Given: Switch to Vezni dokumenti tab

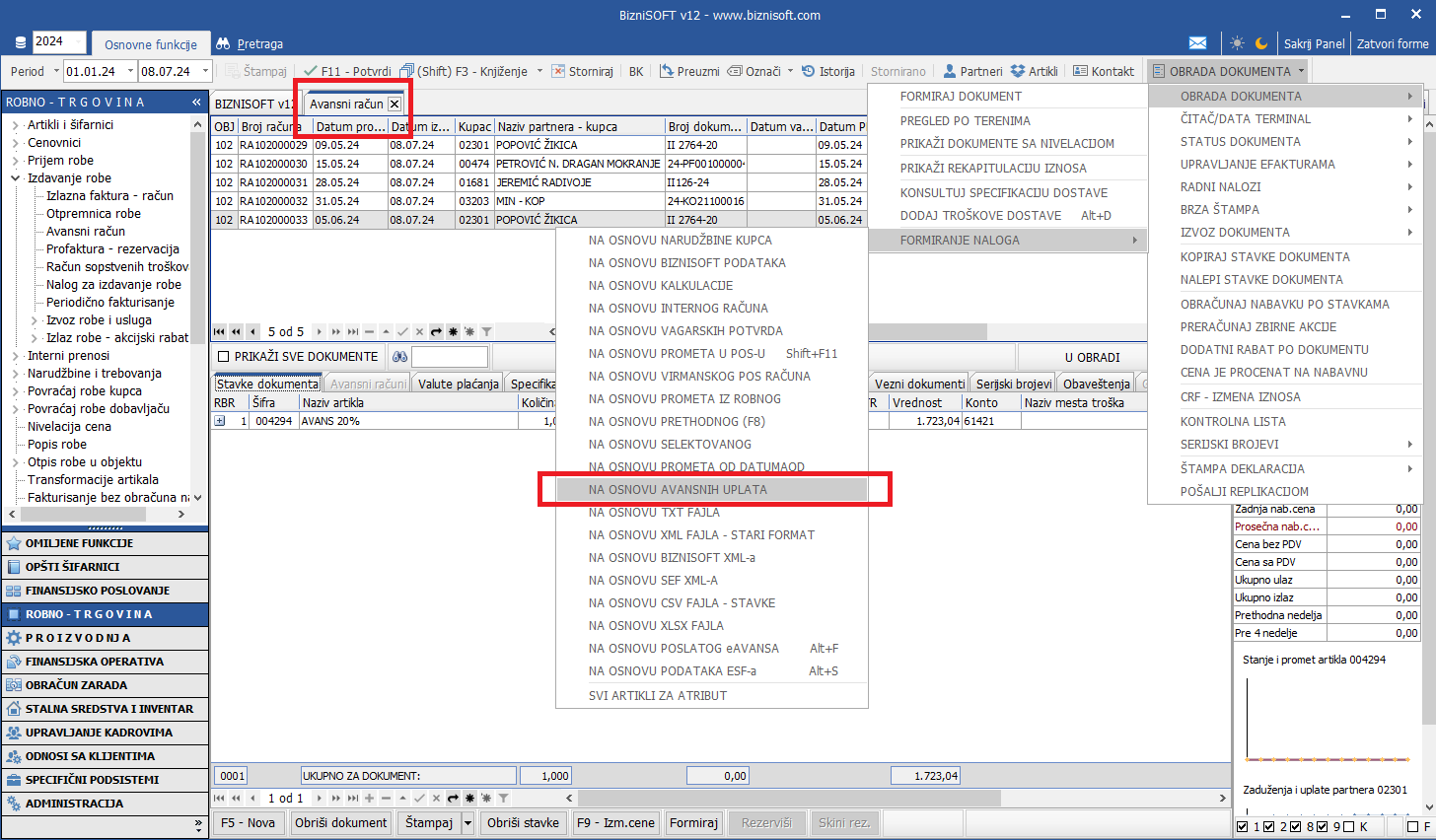Looking at the screenshot, I should (x=919, y=384).
